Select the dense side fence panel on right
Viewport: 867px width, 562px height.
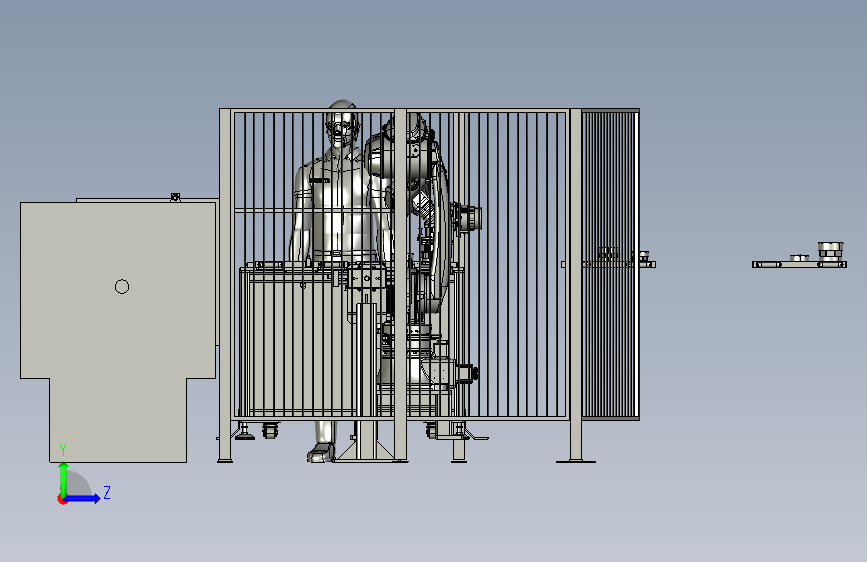pyautogui.click(x=610, y=264)
